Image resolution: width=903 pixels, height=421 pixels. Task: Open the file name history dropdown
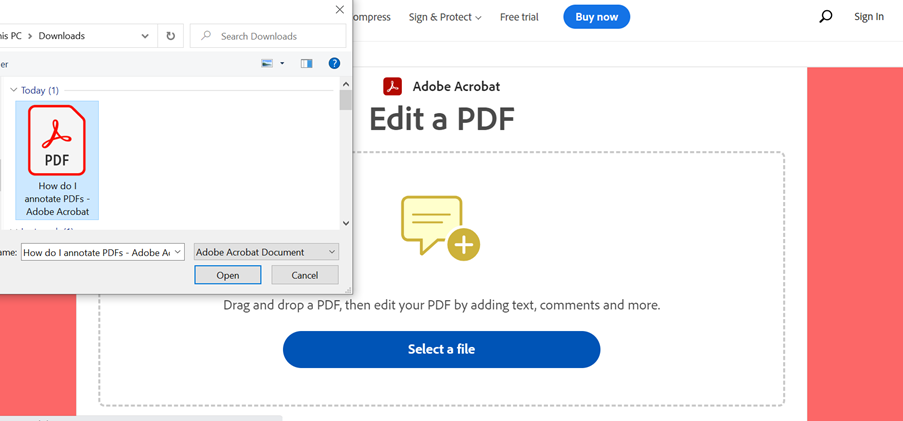(x=177, y=252)
